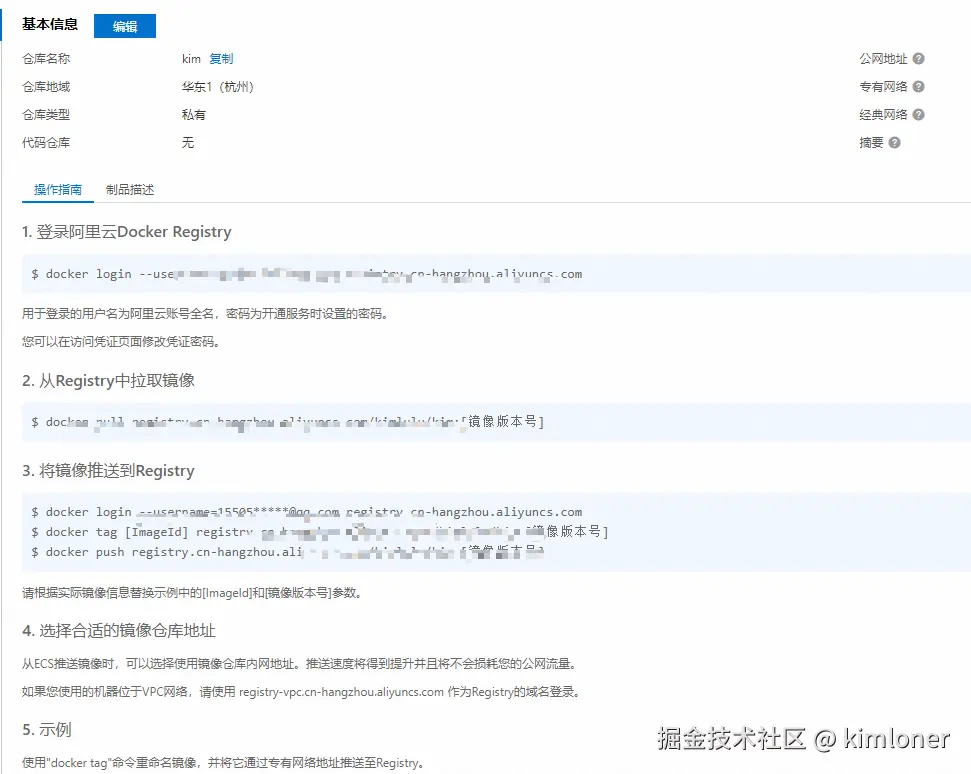Click the docker pull command line

[x=288, y=422]
